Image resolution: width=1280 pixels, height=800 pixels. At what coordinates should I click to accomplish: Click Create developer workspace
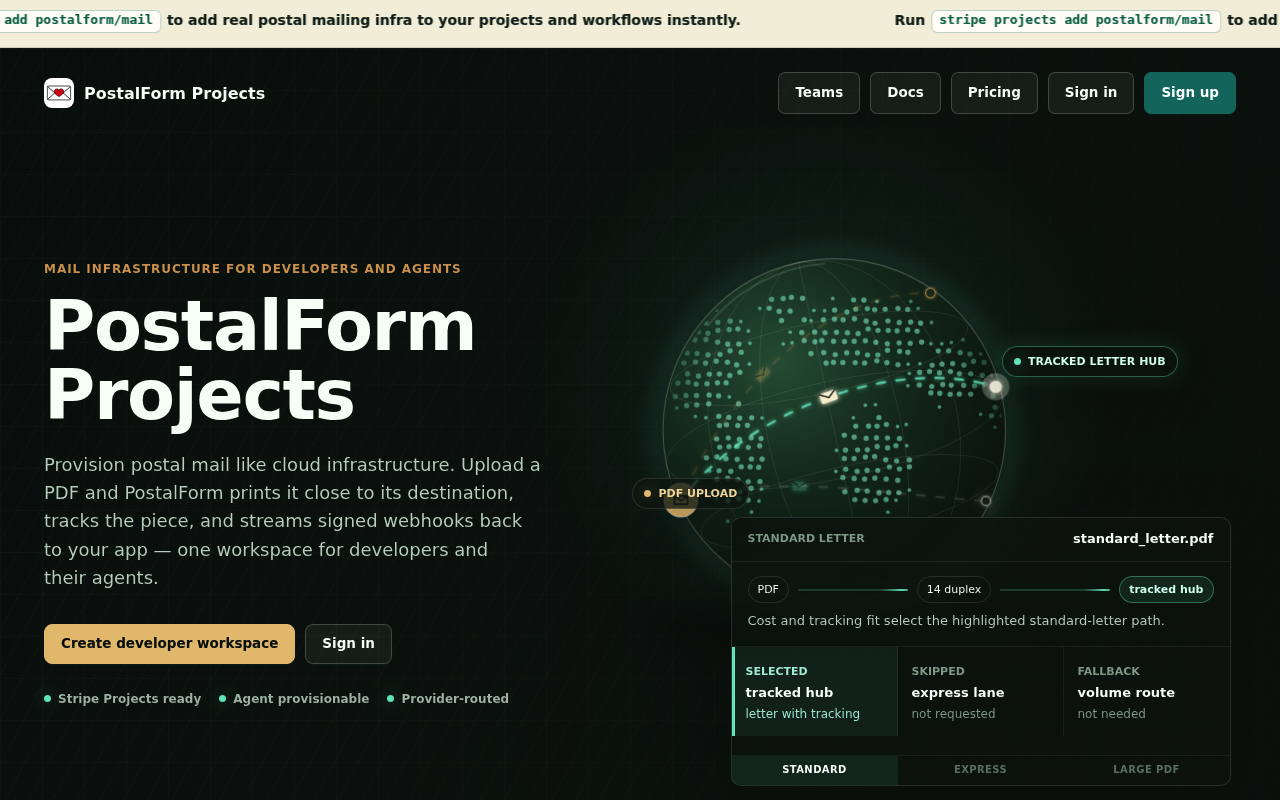pyautogui.click(x=169, y=644)
